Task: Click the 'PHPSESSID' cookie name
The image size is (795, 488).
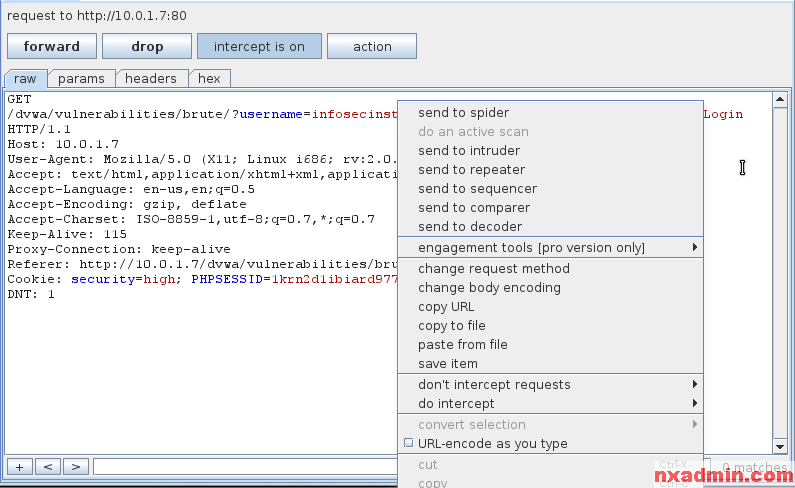Action: click(227, 279)
